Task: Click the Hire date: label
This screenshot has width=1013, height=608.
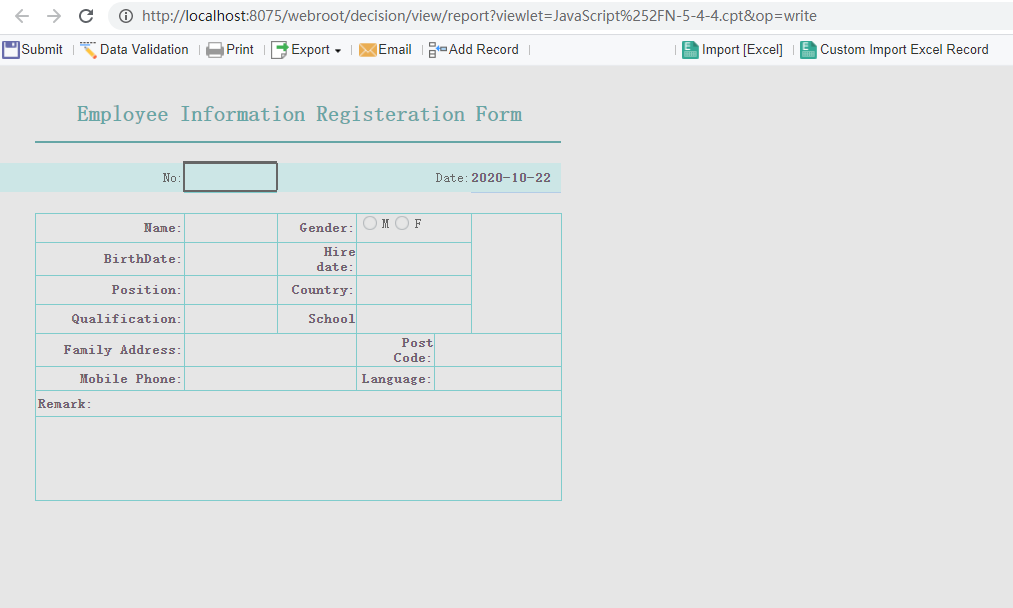Action: 335,259
